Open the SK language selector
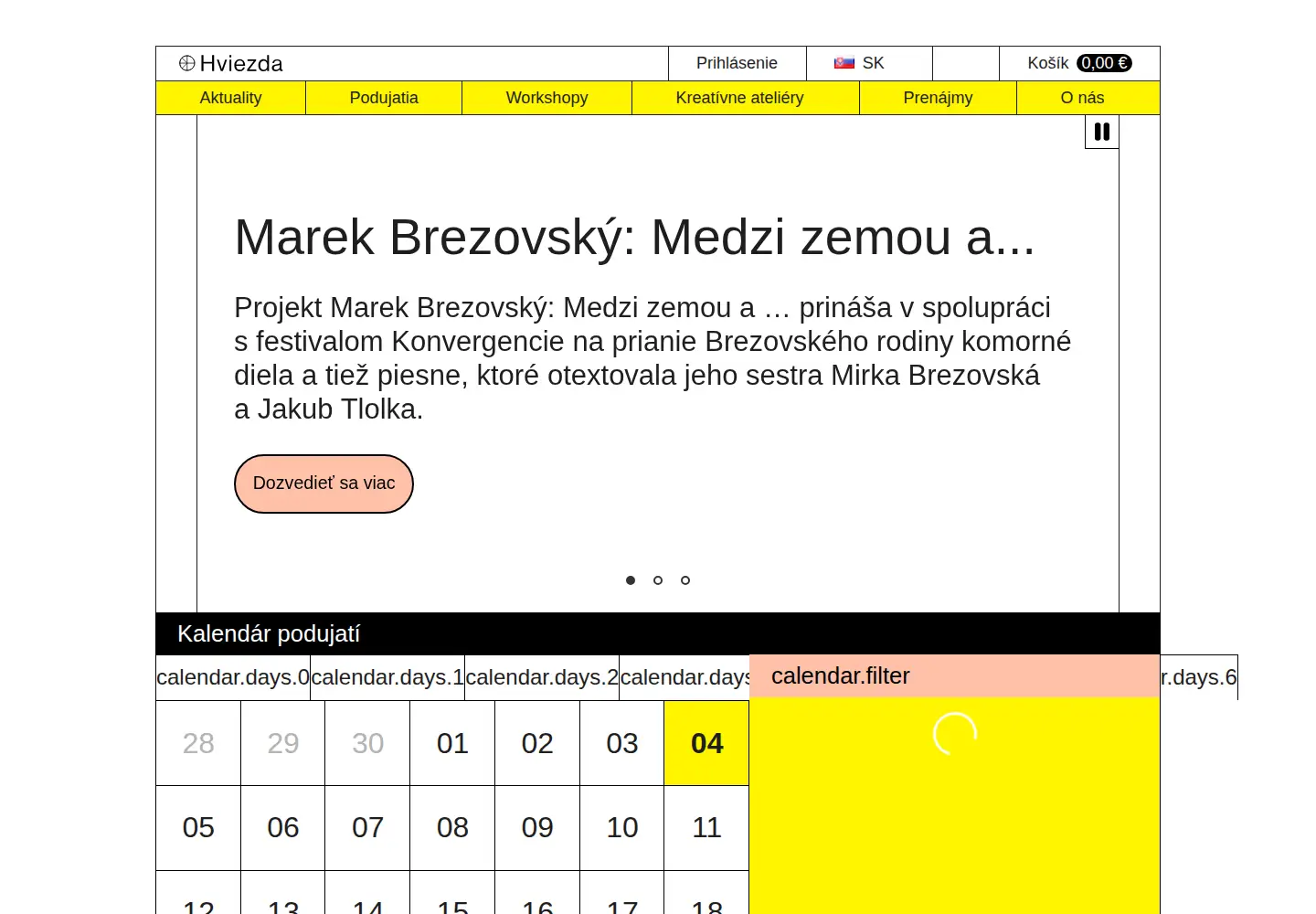 pos(869,63)
